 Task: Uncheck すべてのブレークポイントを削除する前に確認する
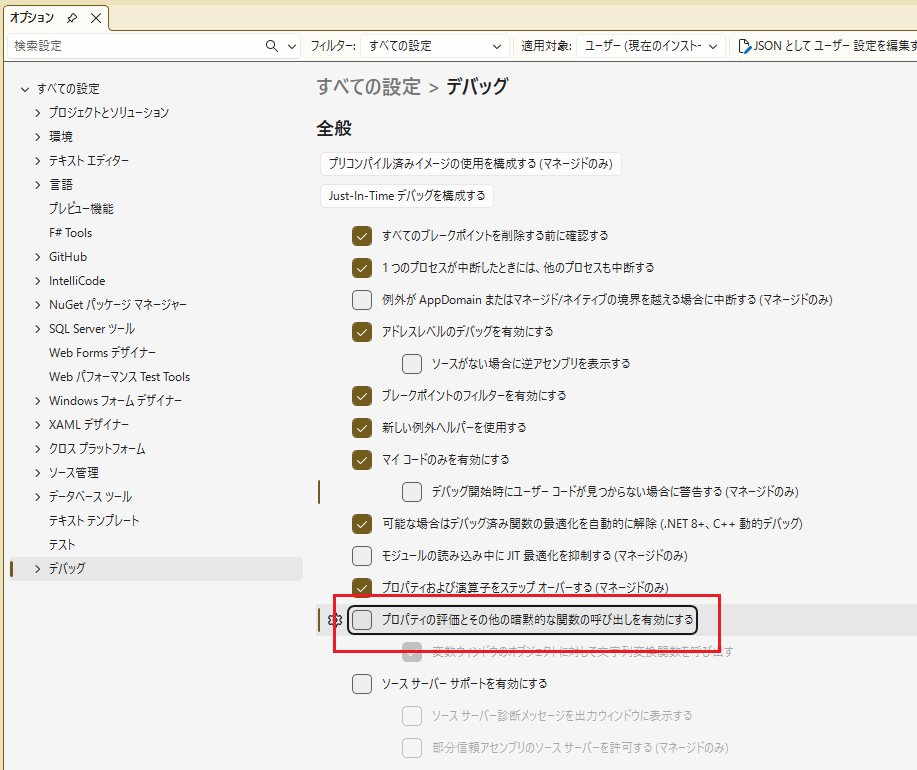click(x=362, y=236)
